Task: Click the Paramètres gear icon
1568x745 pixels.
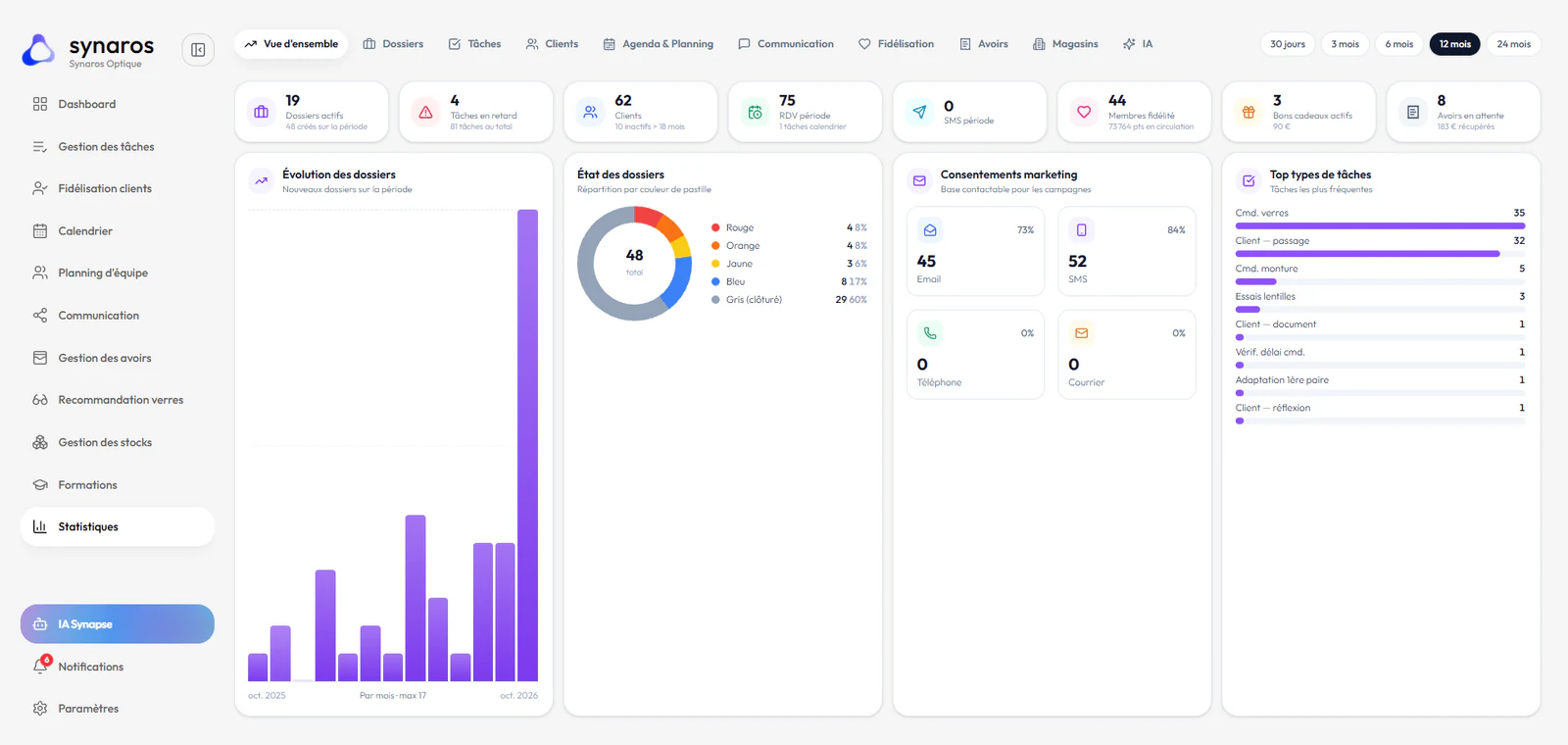Action: [40, 709]
